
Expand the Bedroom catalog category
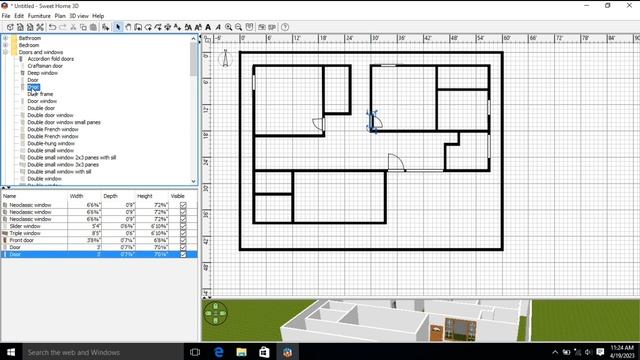click(6, 45)
